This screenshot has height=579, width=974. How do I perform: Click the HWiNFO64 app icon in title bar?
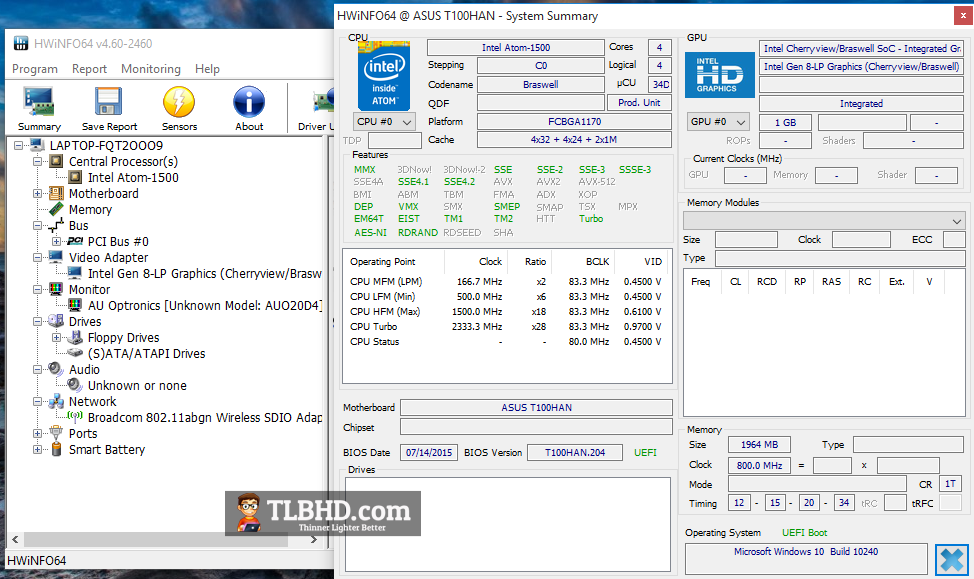coord(21,43)
